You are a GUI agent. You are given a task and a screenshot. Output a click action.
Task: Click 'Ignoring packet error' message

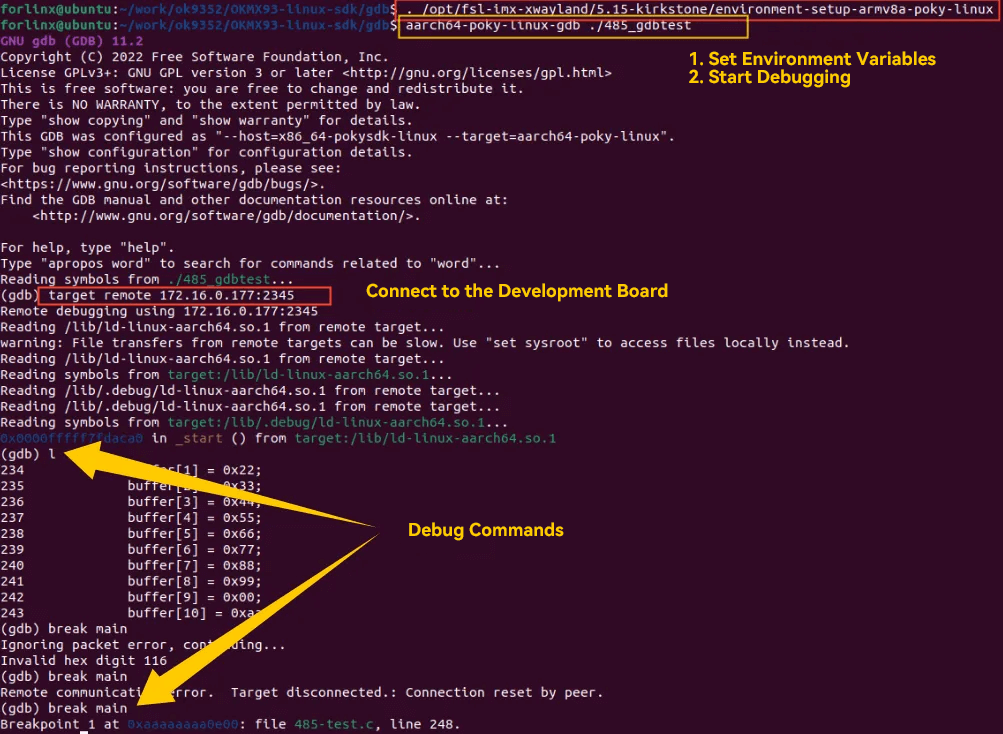click(x=143, y=645)
